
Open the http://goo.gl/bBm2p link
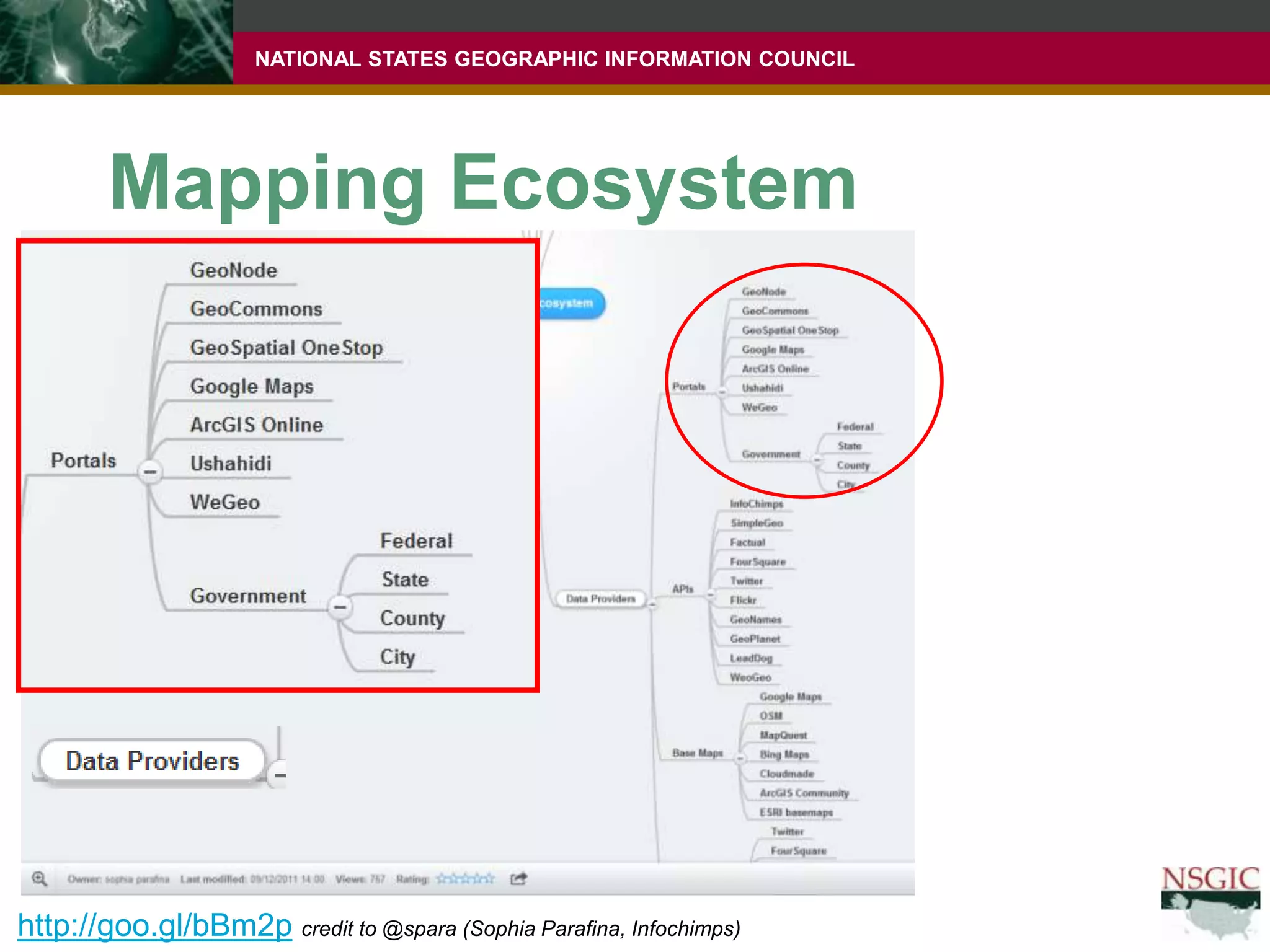click(x=154, y=925)
